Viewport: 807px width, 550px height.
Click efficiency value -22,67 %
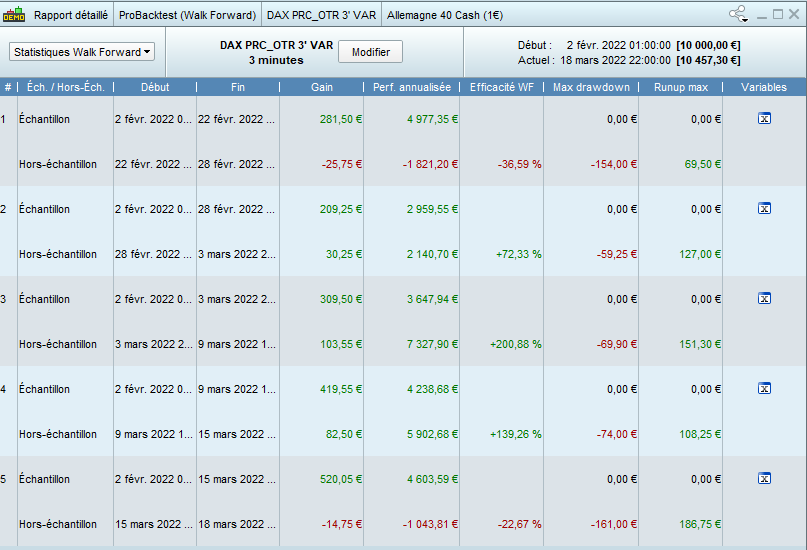520,524
